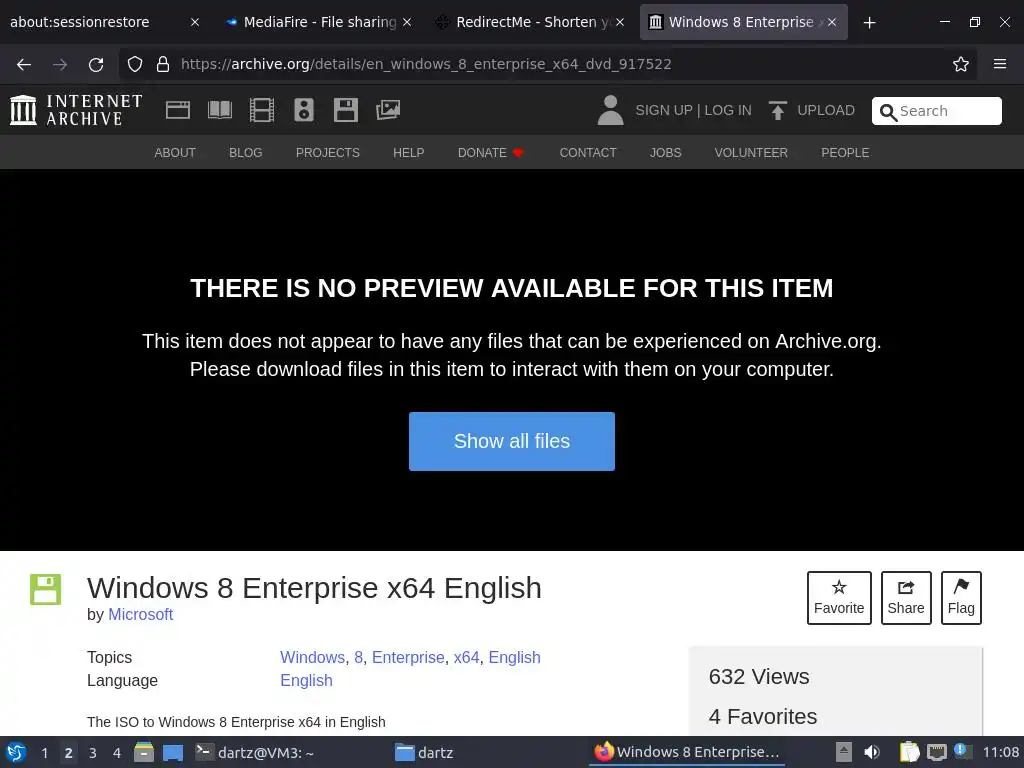Close the MediaFire tab
Screen dimensions: 1024x768
point(407,22)
